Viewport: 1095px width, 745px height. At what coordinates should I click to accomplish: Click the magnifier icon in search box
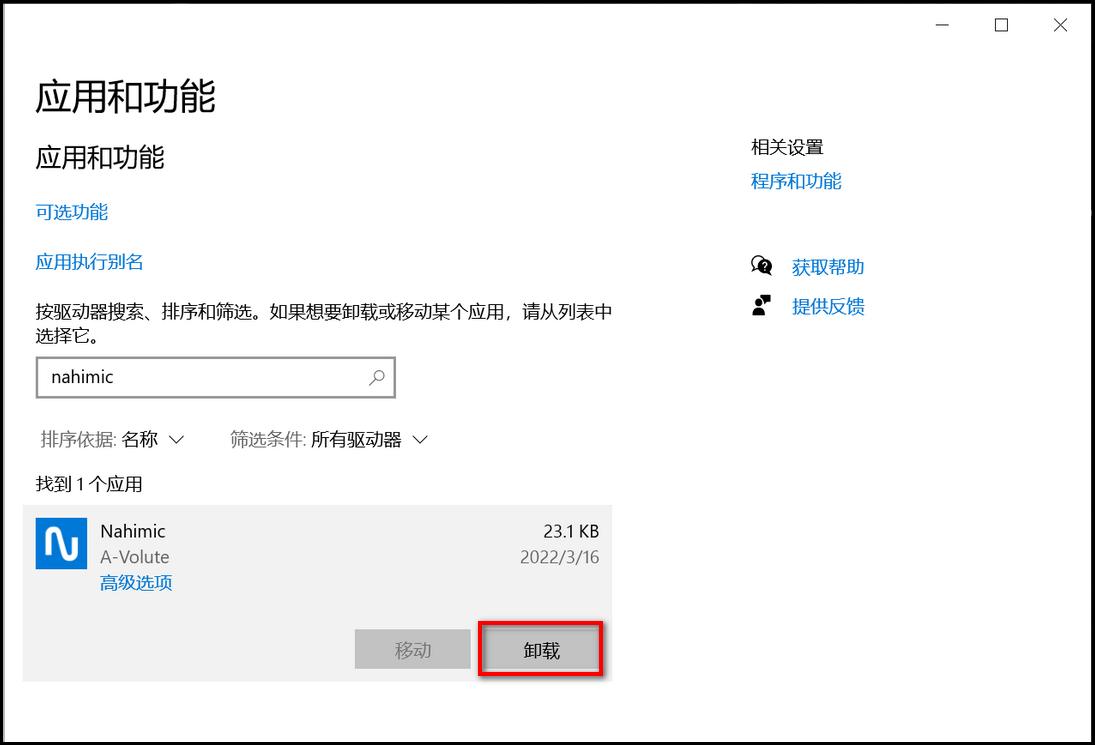coord(377,378)
